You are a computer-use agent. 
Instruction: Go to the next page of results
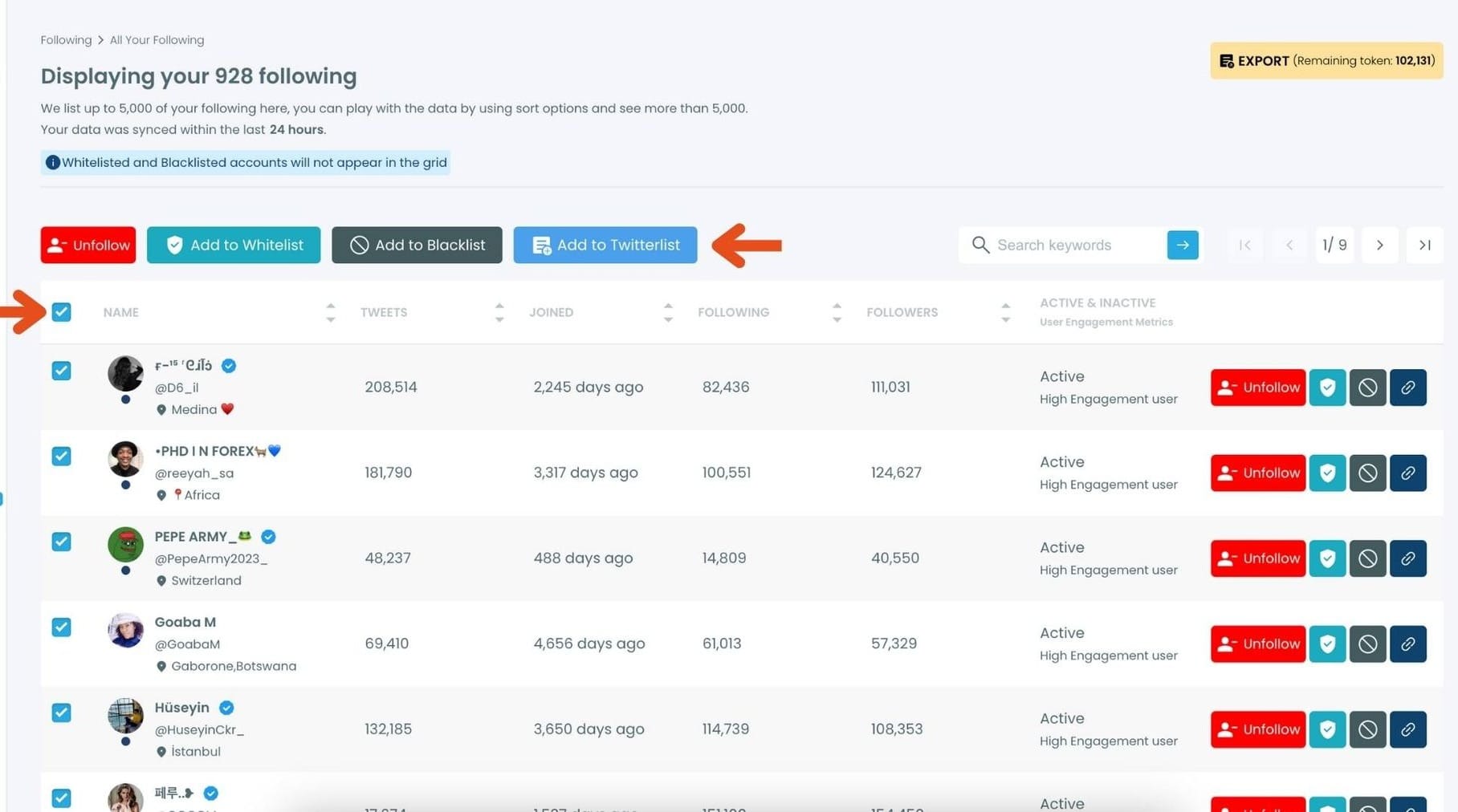coord(1380,245)
